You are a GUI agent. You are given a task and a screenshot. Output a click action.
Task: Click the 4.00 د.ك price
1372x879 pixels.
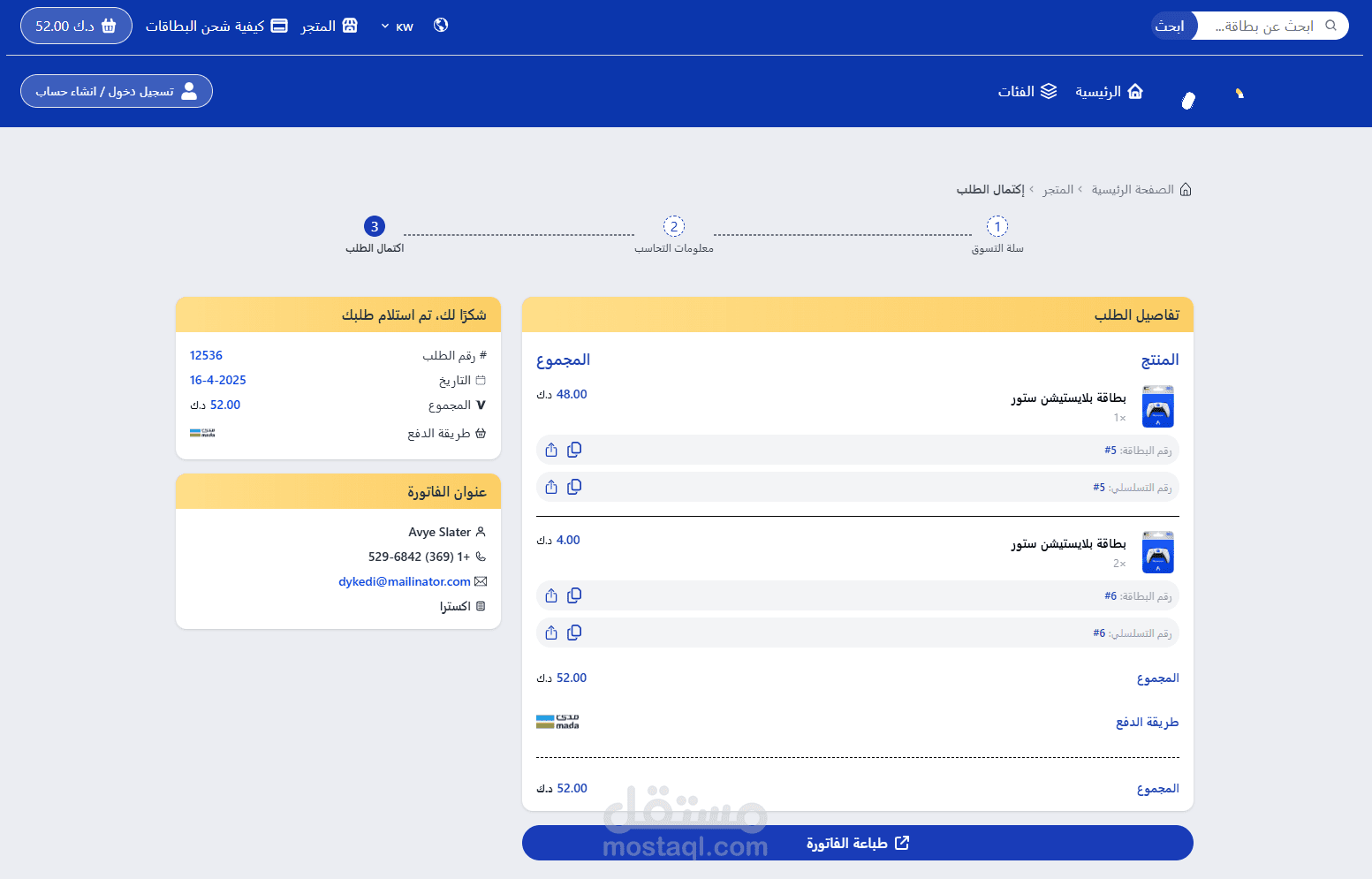(558, 540)
